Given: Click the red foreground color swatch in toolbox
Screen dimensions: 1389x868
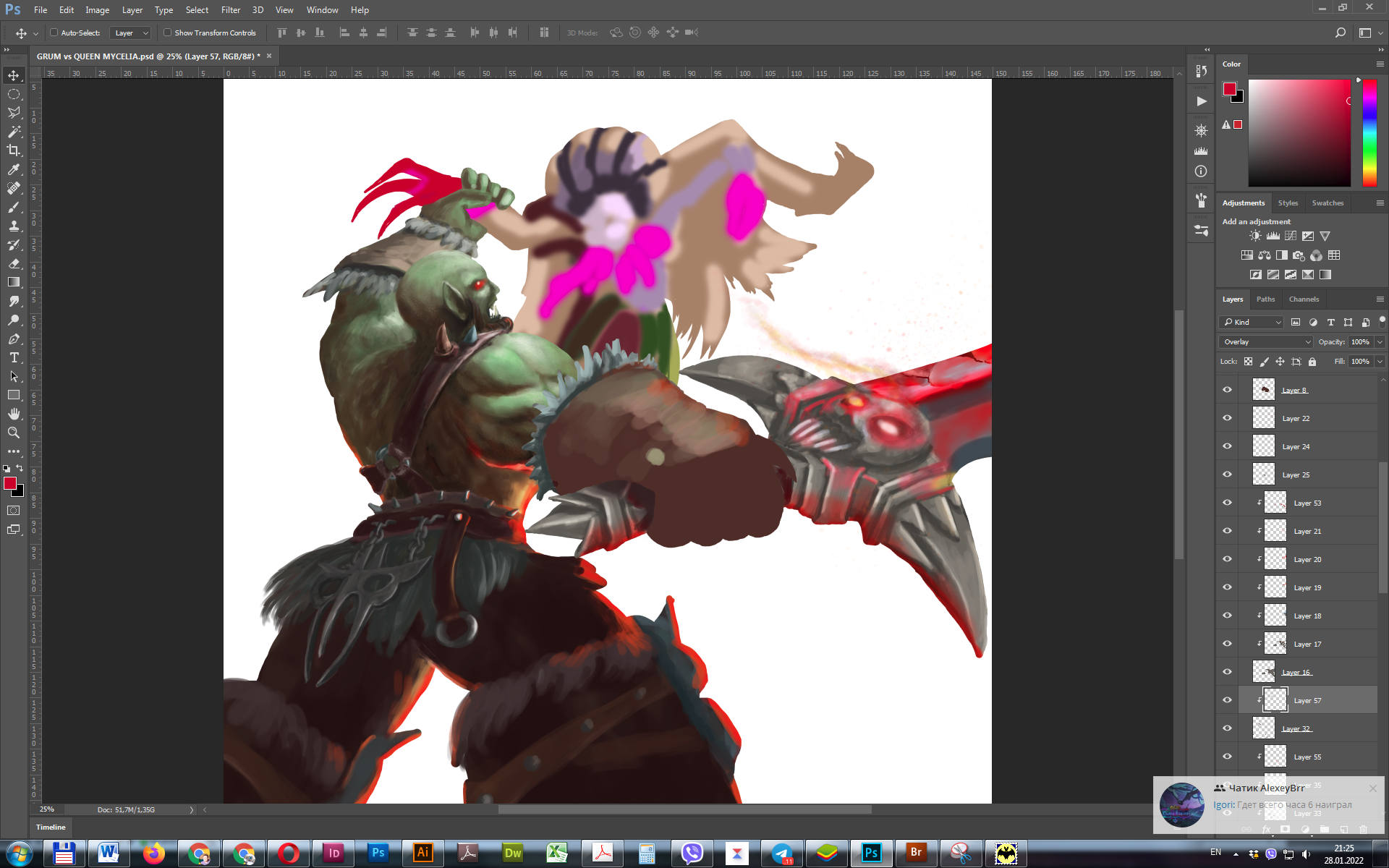Looking at the screenshot, I should tap(10, 483).
